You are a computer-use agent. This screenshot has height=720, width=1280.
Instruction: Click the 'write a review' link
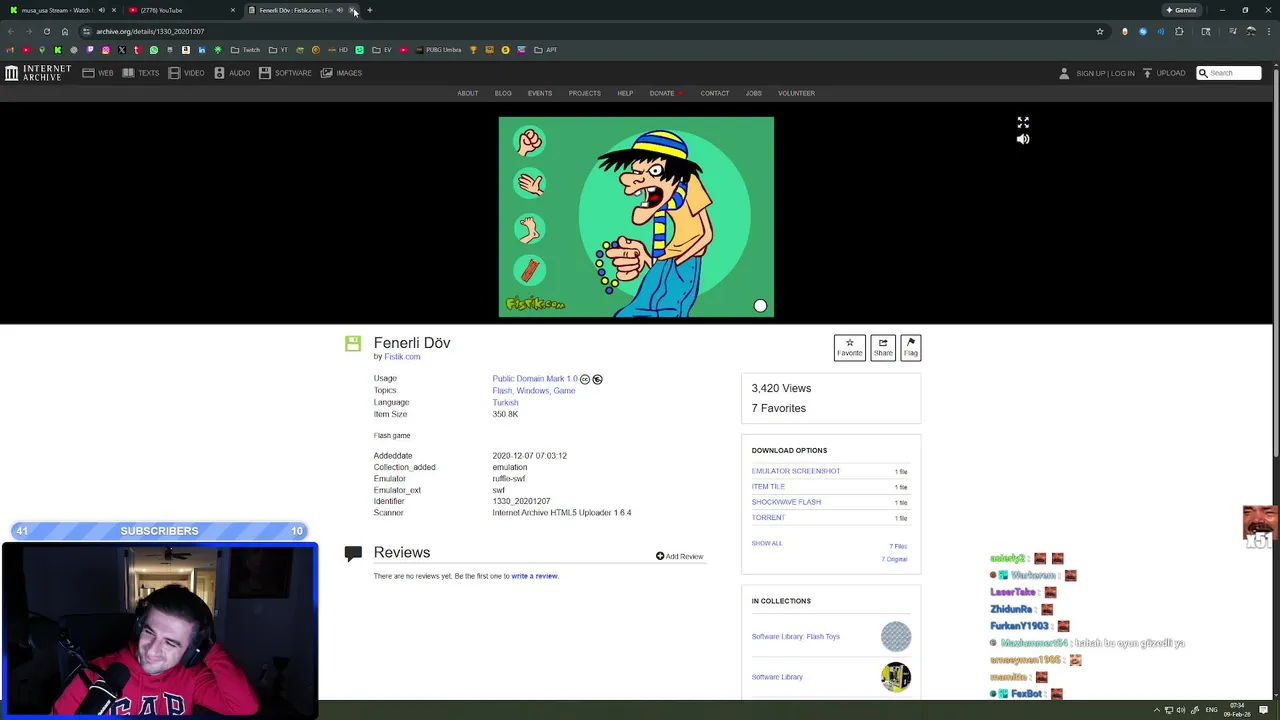pyautogui.click(x=535, y=576)
